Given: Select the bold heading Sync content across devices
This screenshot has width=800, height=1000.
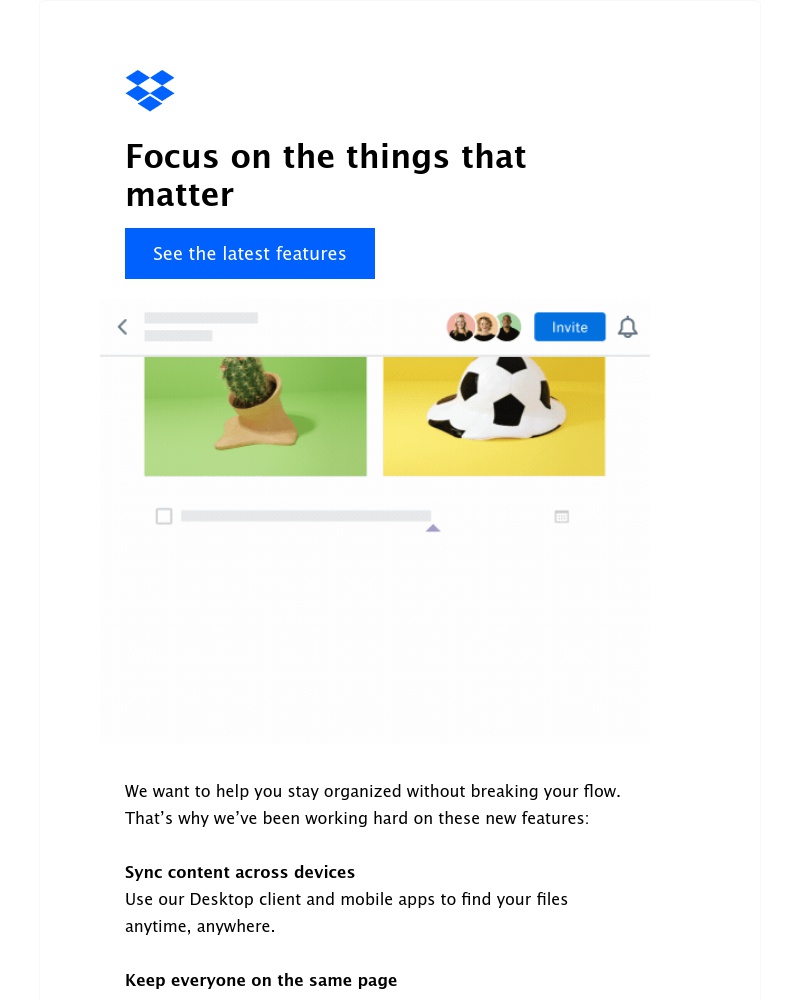Looking at the screenshot, I should coord(240,872).
